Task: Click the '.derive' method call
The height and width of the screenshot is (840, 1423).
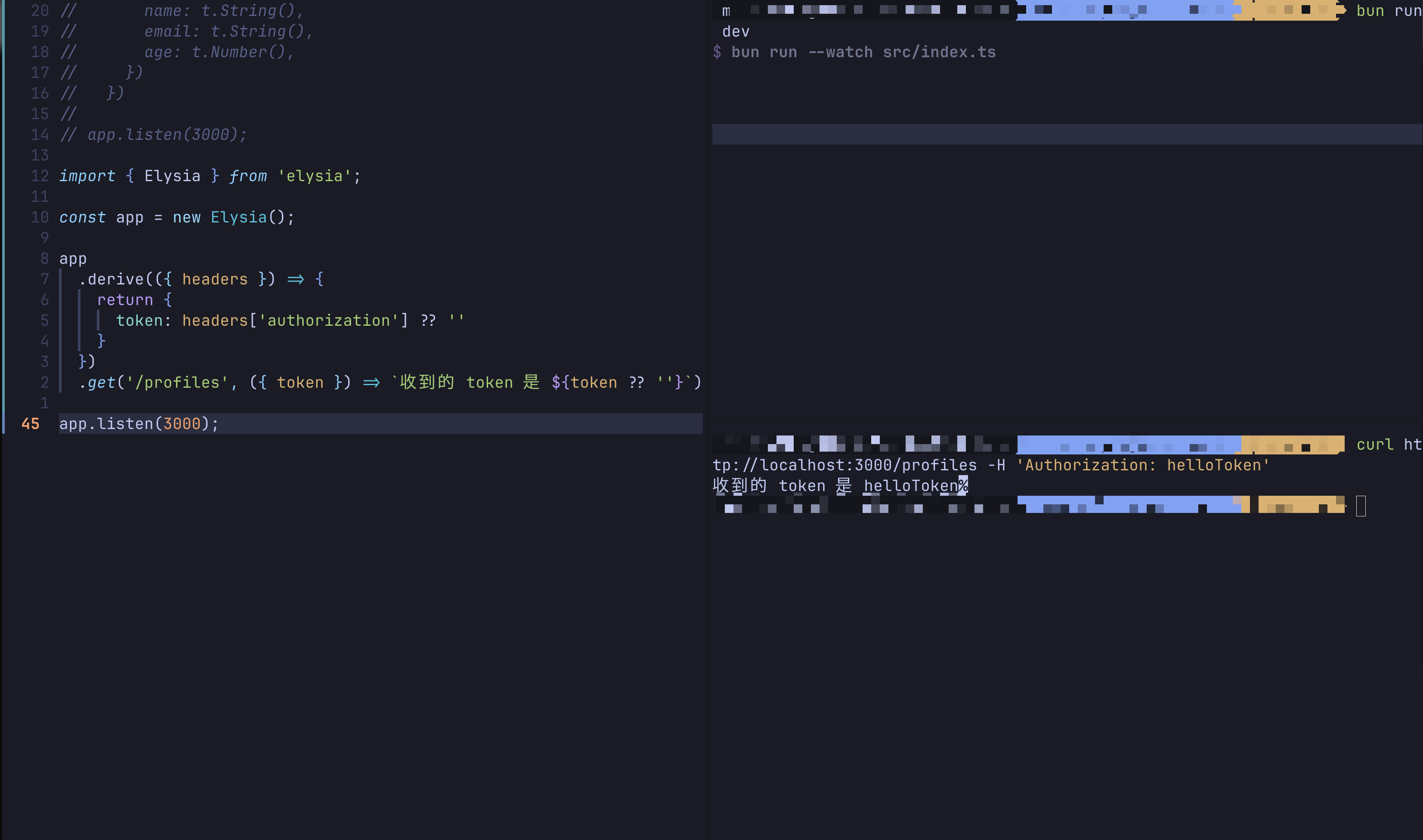Action: (111, 279)
